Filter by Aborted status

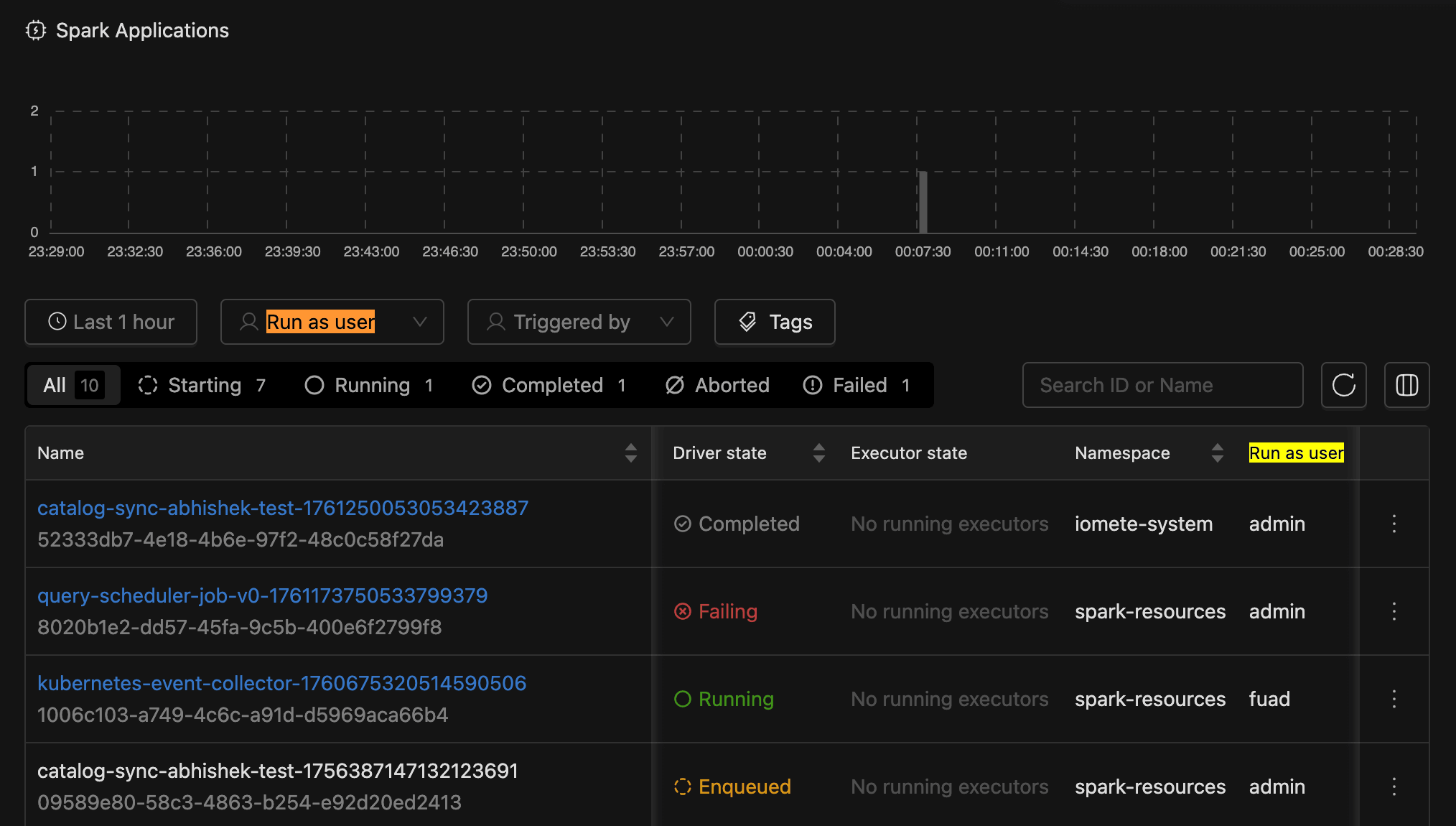pos(717,385)
